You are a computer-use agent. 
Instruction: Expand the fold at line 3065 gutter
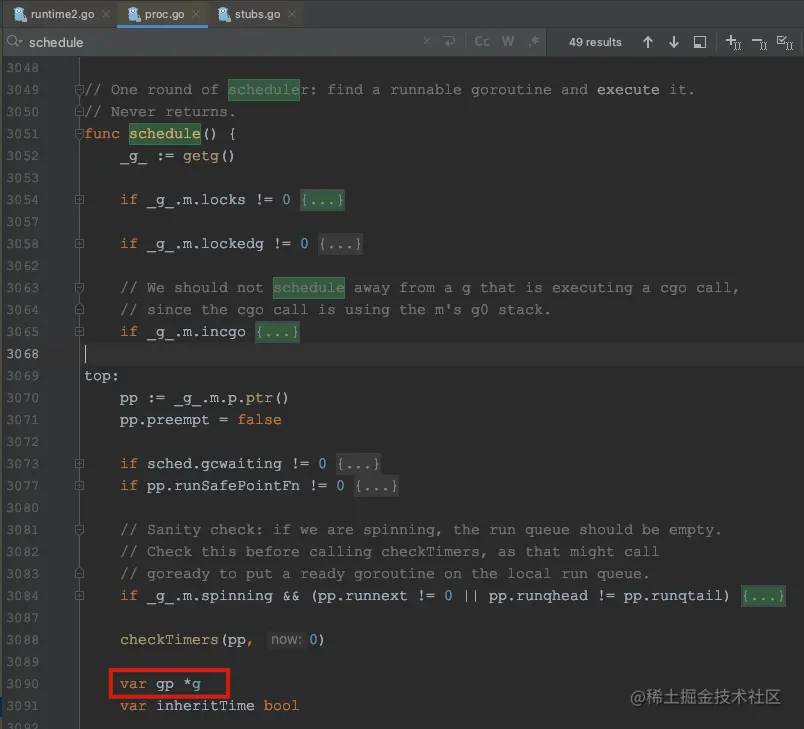[x=79, y=332]
